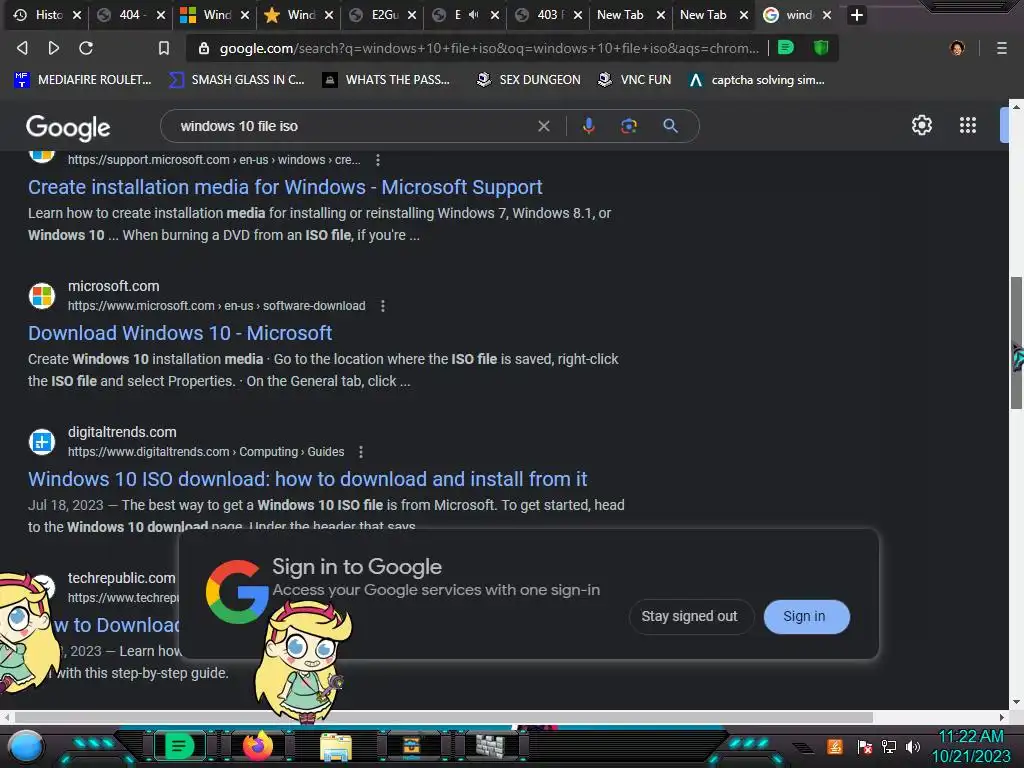Click into the Google search field
Viewport: 1024px width, 768px height.
click(353, 126)
